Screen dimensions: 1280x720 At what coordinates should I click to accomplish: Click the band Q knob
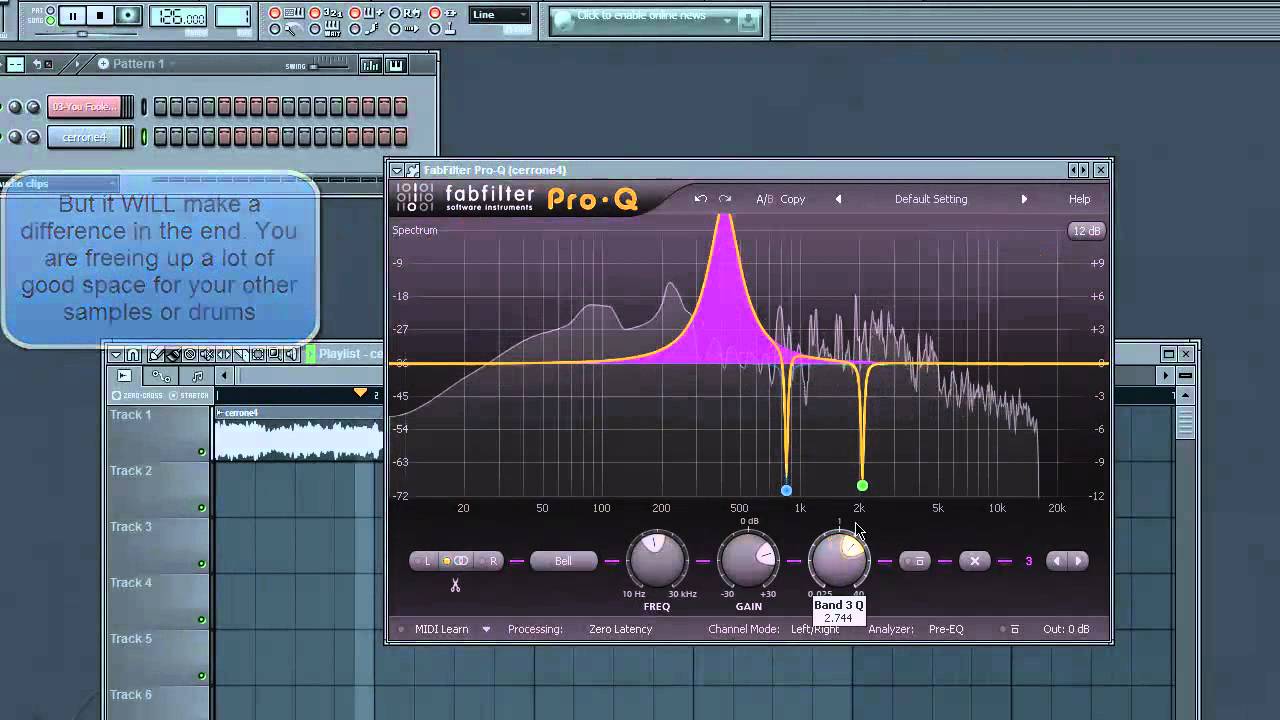[839, 560]
